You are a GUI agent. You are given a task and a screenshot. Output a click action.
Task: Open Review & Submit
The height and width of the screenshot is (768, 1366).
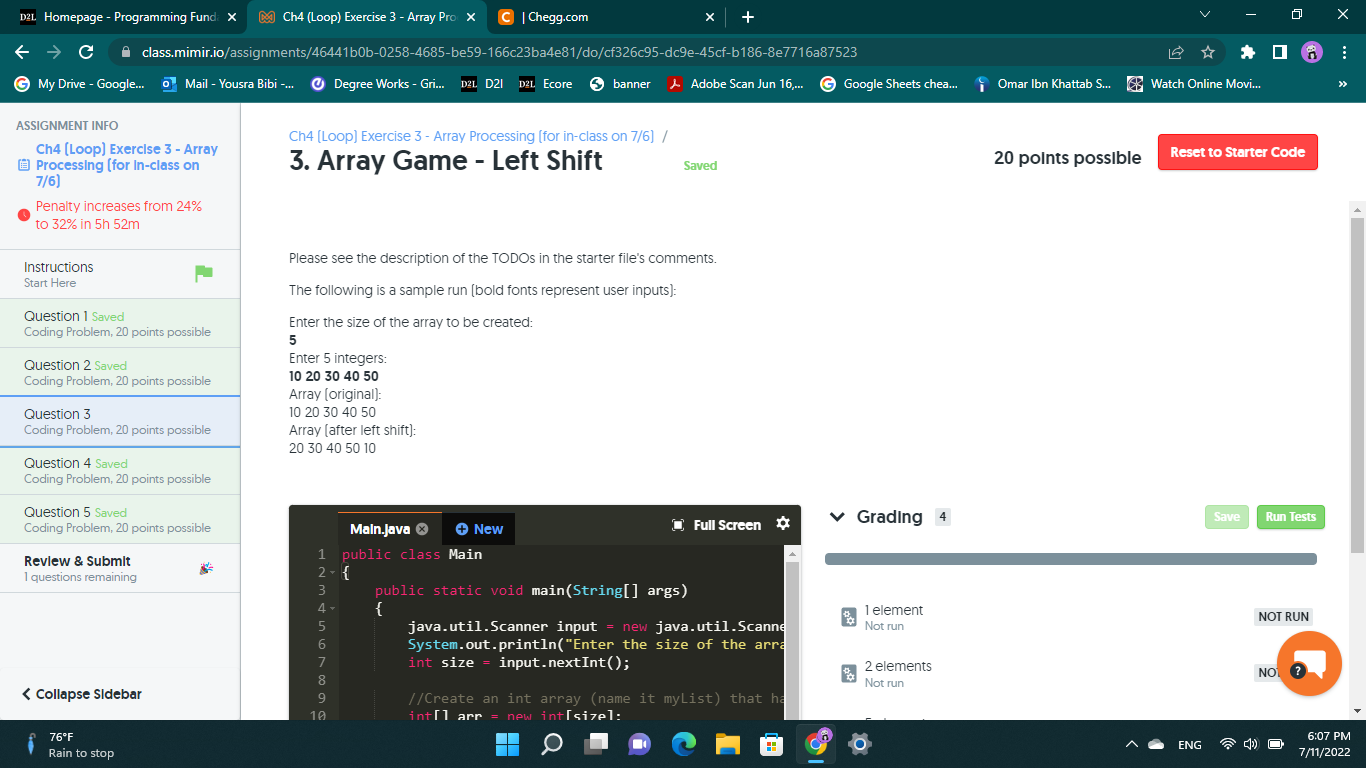[x=120, y=568]
